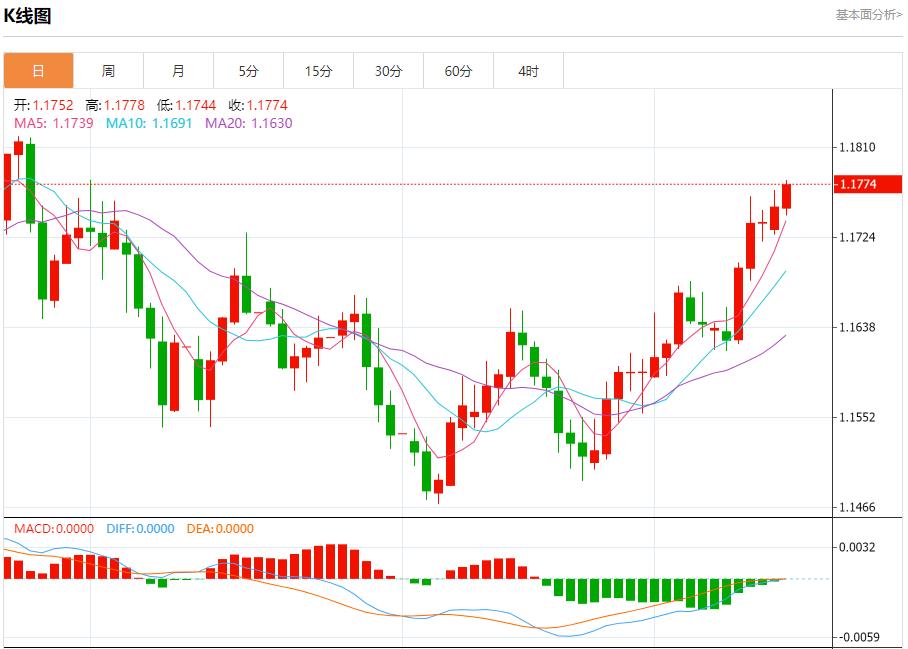Click the MACD value label

pos(53,529)
